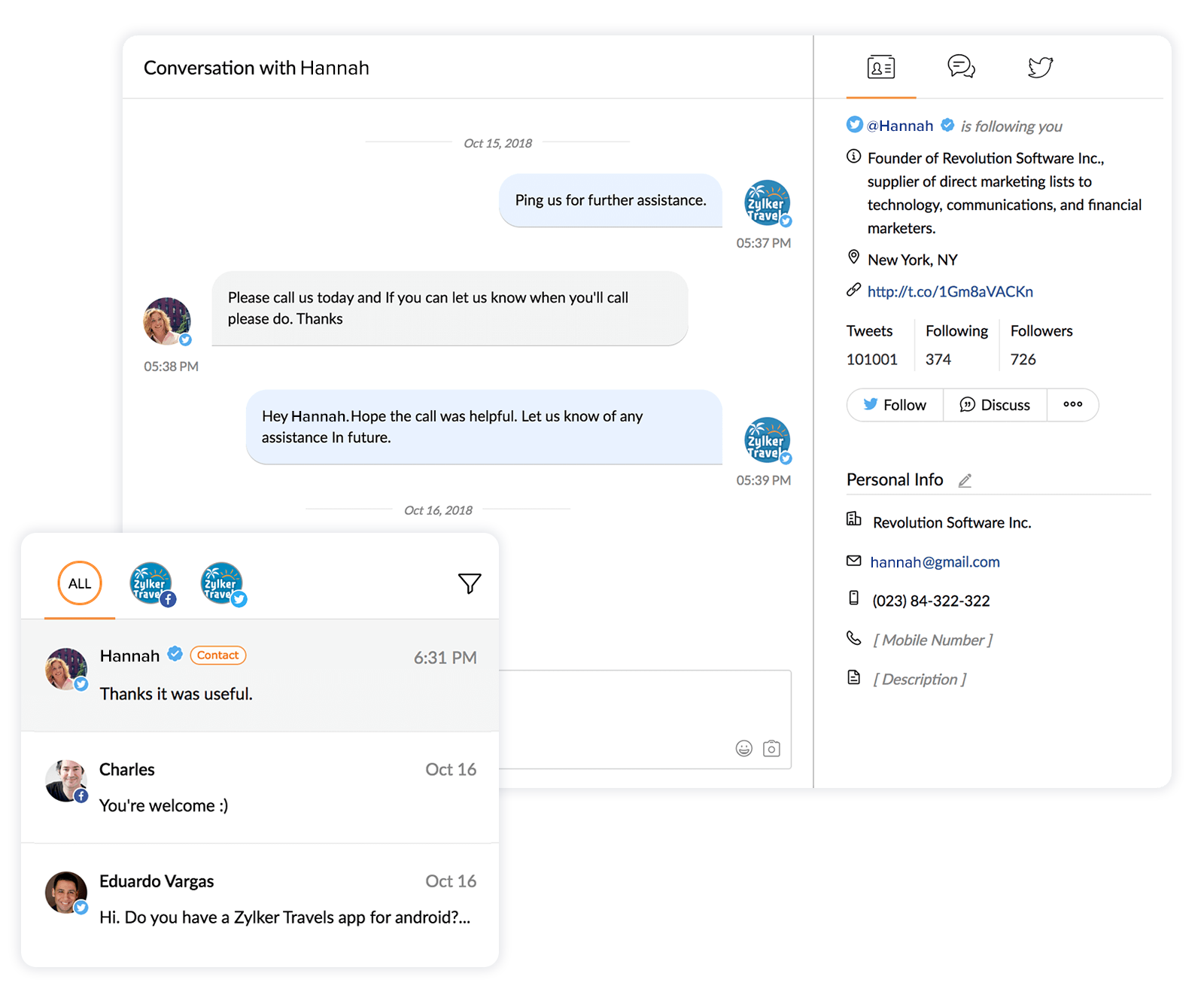
Task: Edit Personal Info with pencil icon
Action: click(x=965, y=481)
